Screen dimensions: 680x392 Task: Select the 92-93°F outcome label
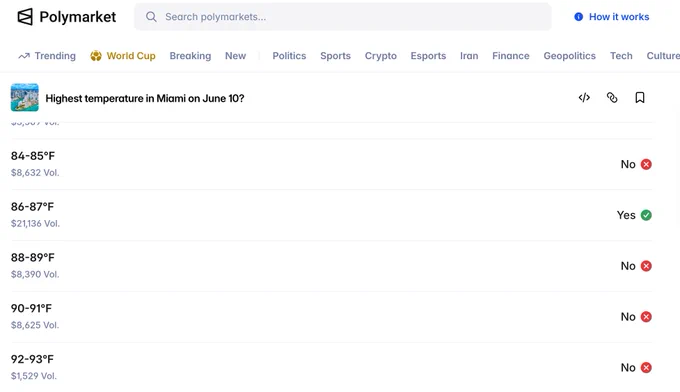[33, 359]
